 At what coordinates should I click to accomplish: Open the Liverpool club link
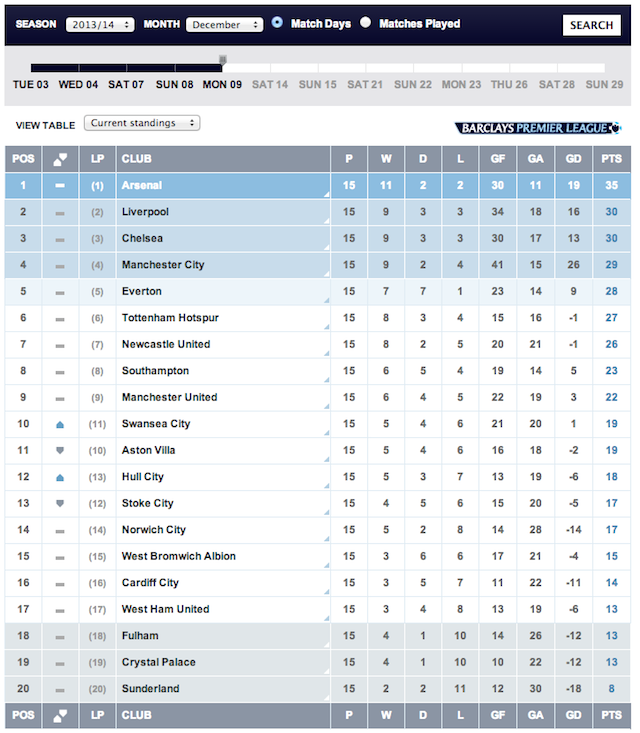coord(145,212)
